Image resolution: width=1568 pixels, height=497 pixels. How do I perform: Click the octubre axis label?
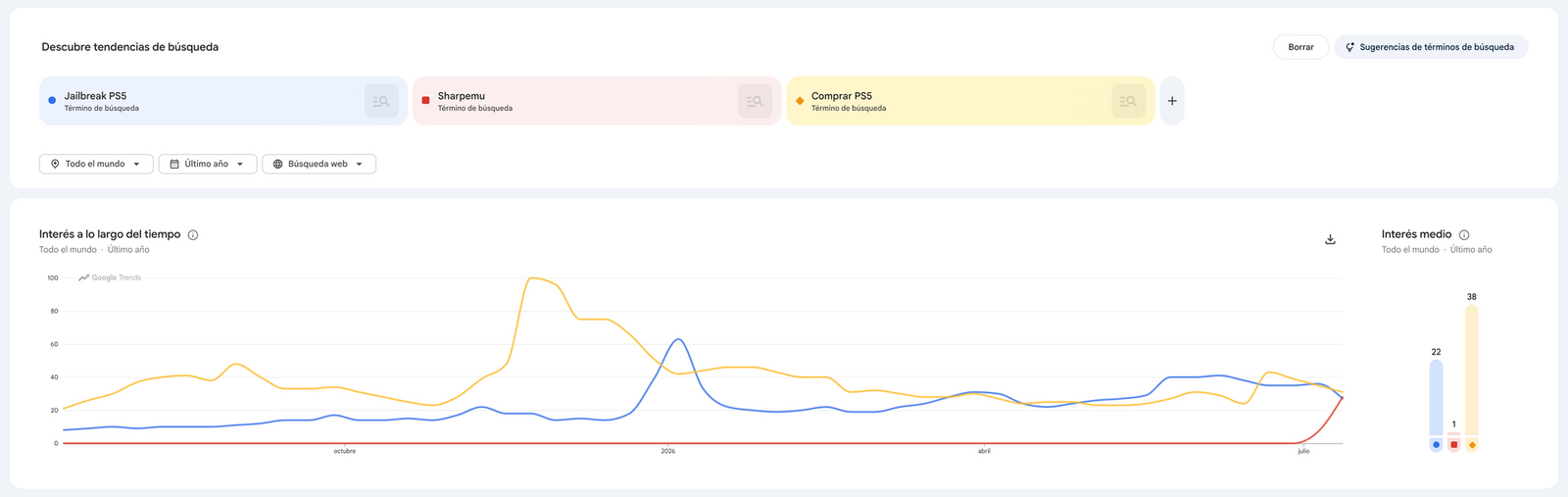click(x=344, y=451)
